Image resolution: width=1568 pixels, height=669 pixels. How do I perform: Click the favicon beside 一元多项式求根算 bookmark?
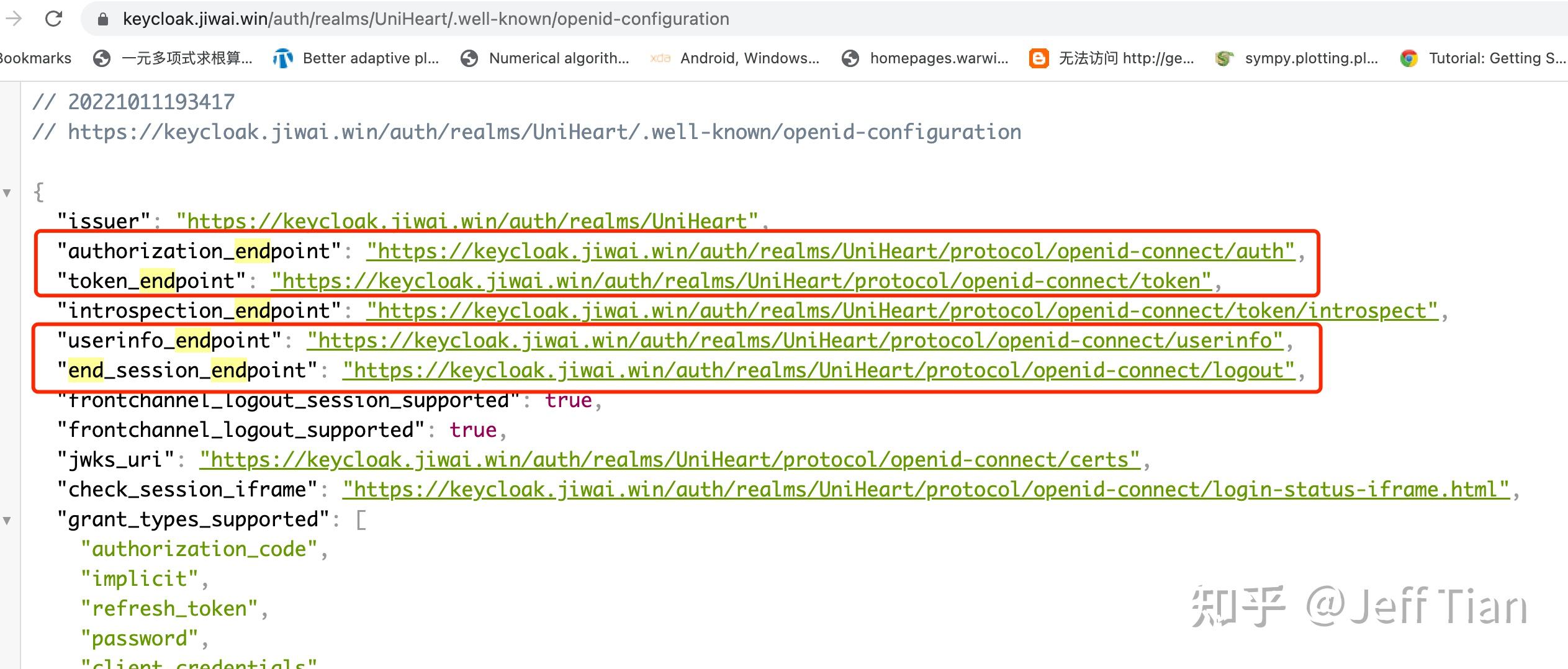pyautogui.click(x=101, y=58)
